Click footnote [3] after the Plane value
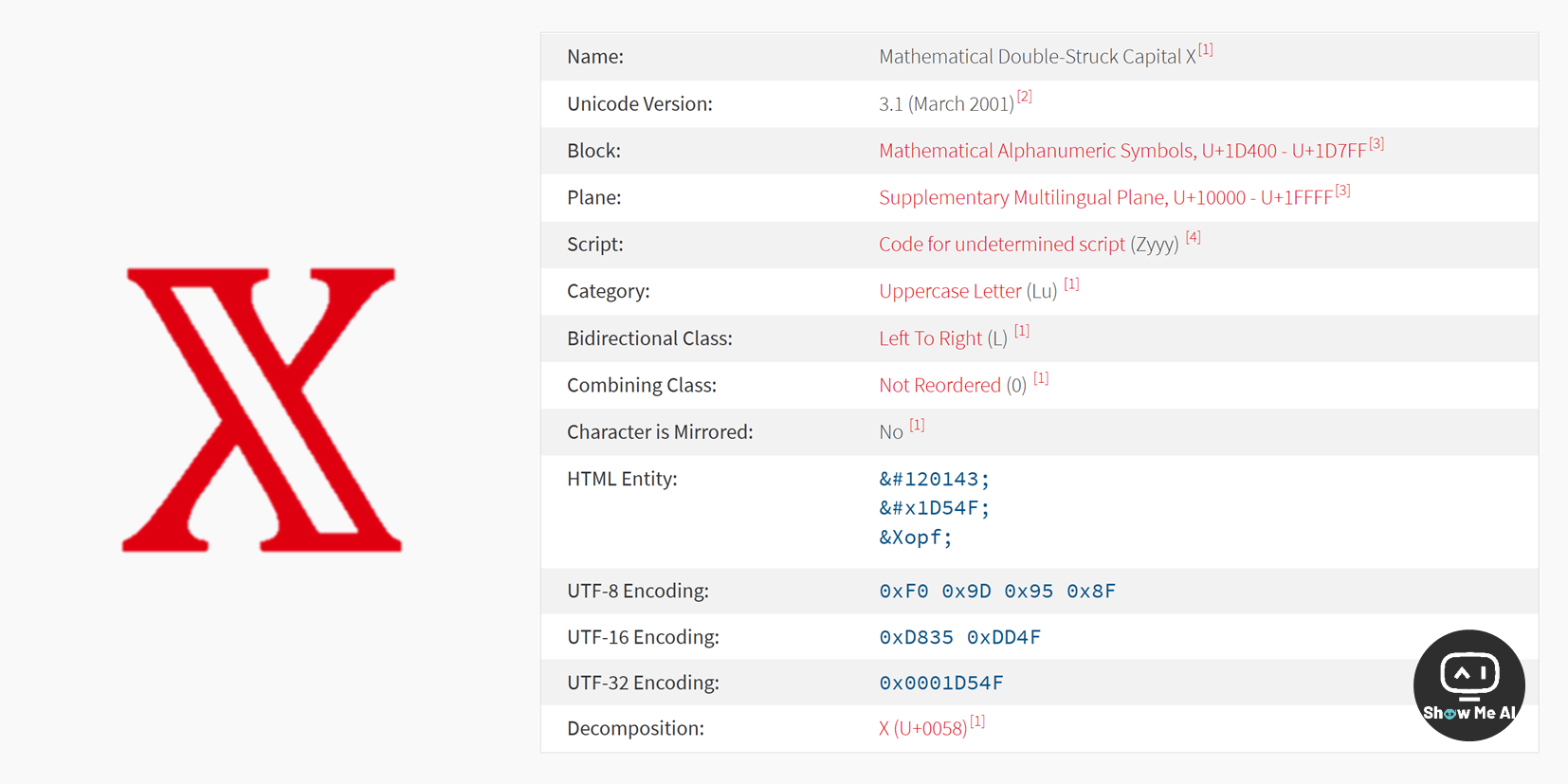 1342,191
